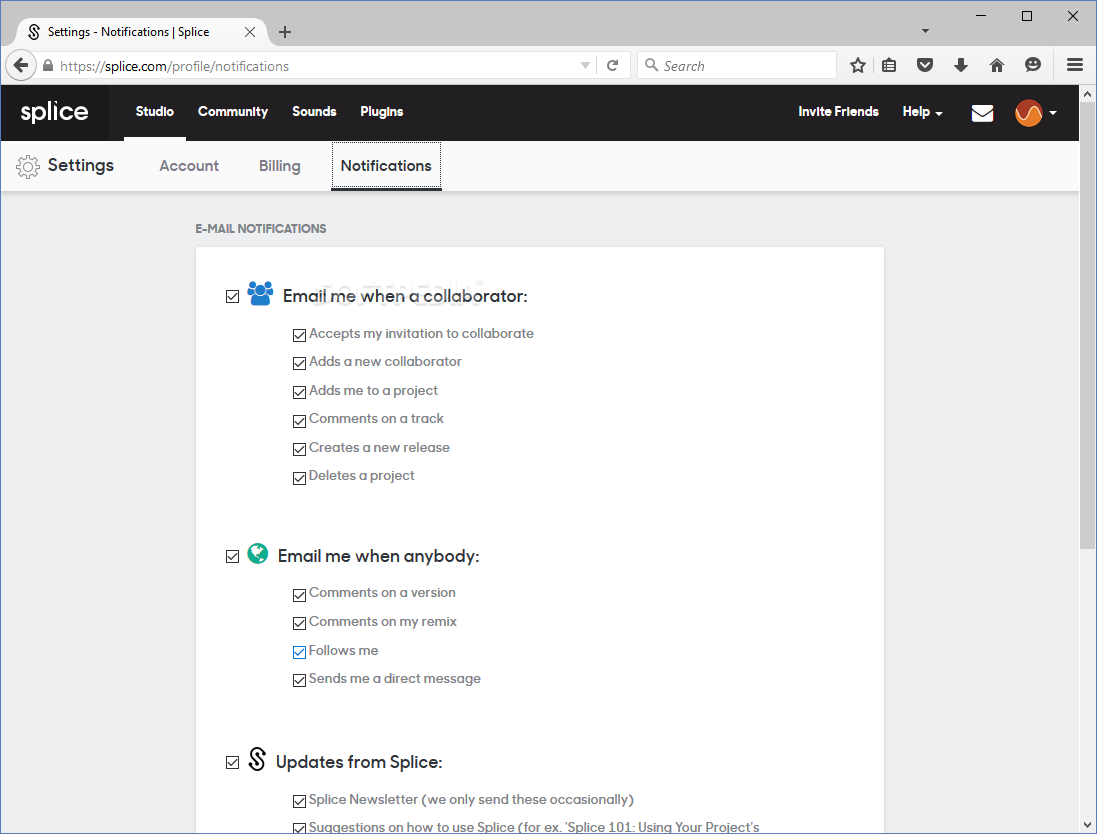Open the bookmarks list icon
Screen dimensions: 1097x834
pos(889,66)
